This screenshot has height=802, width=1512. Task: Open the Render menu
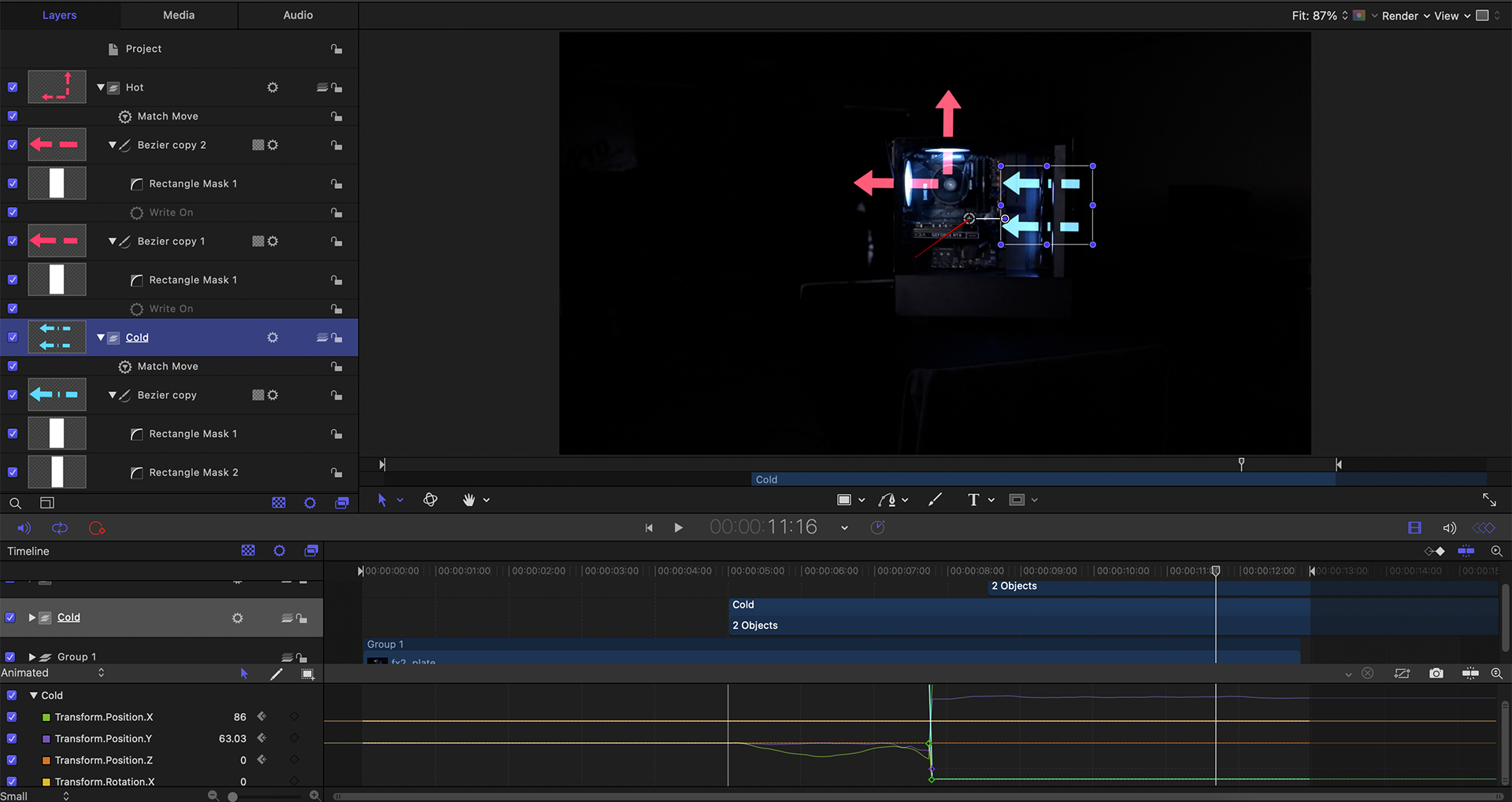(1402, 15)
